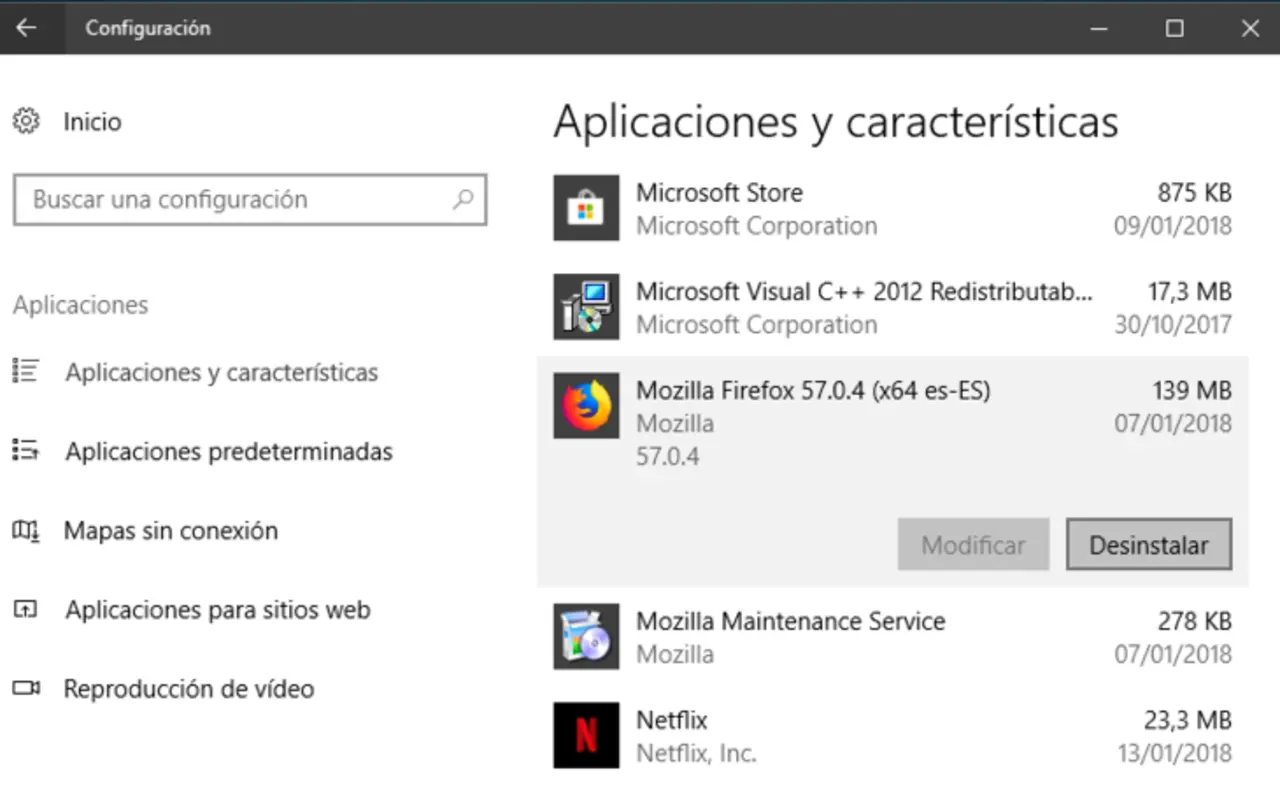Click the Aplicaciones y características page heading
The height and width of the screenshot is (786, 1280).
click(836, 122)
